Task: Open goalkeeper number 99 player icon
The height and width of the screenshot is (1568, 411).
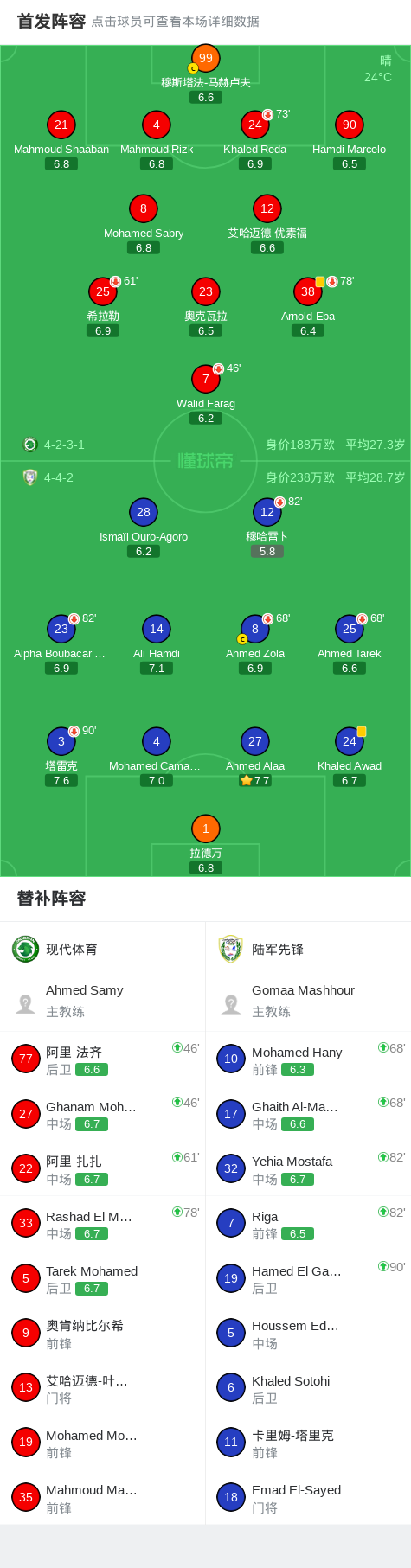Action: [x=206, y=58]
